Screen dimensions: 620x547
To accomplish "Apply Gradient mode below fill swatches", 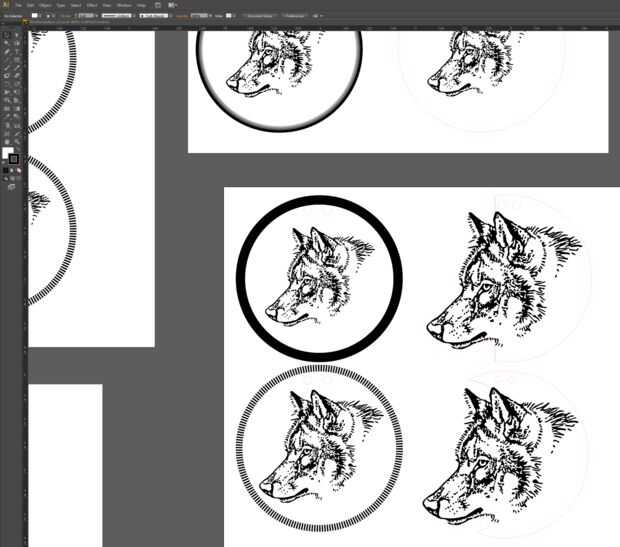I will [x=11, y=170].
